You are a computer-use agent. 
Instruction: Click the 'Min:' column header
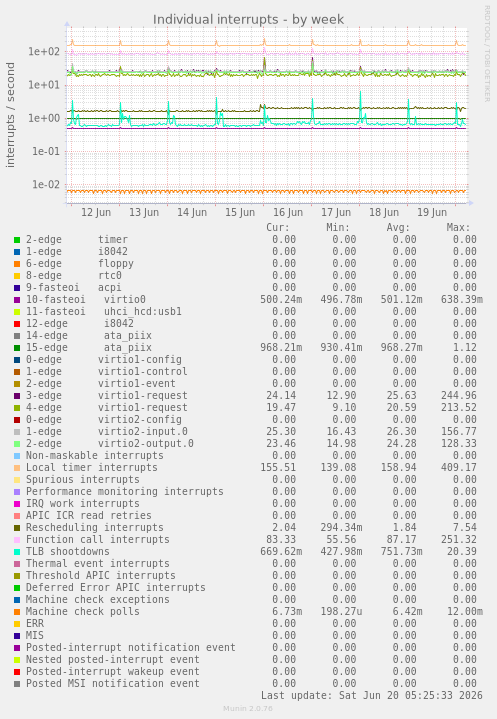point(338,227)
